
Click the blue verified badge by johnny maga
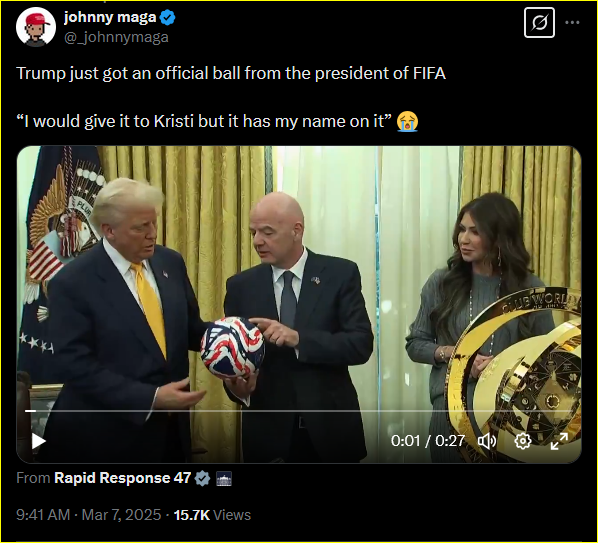[168, 18]
